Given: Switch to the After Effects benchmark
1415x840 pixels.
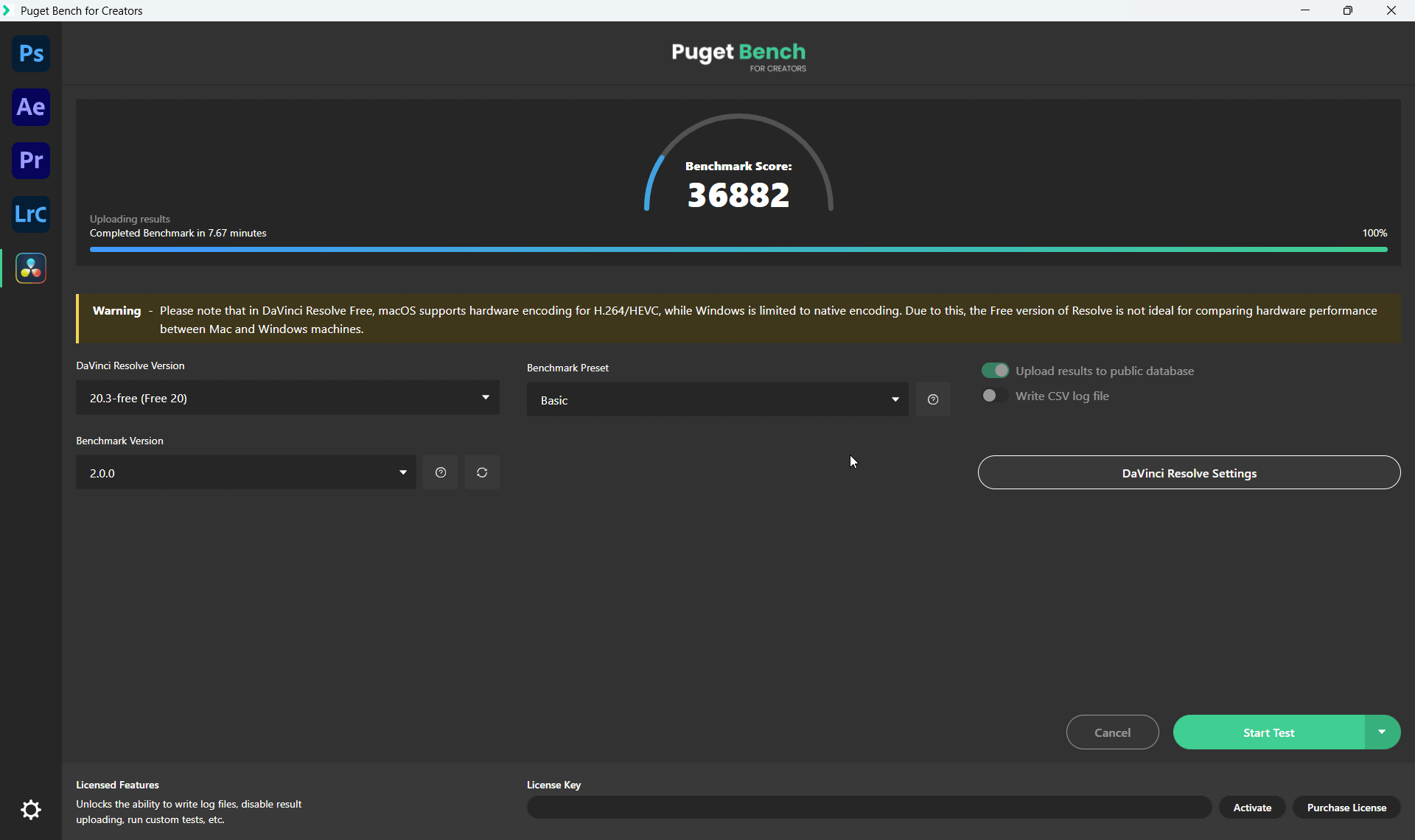Looking at the screenshot, I should [31, 108].
